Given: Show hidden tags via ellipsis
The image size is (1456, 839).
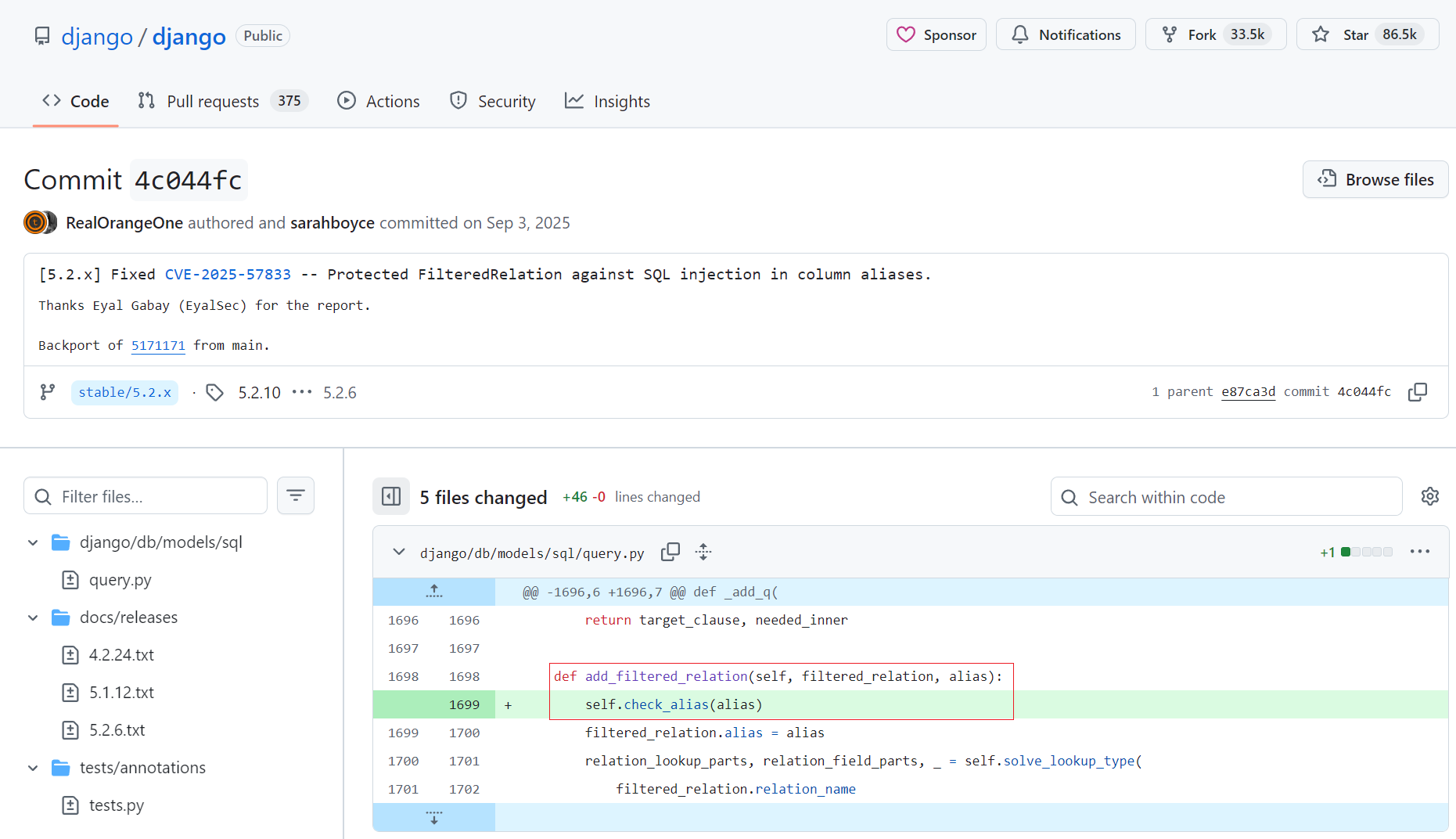Looking at the screenshot, I should point(302,392).
